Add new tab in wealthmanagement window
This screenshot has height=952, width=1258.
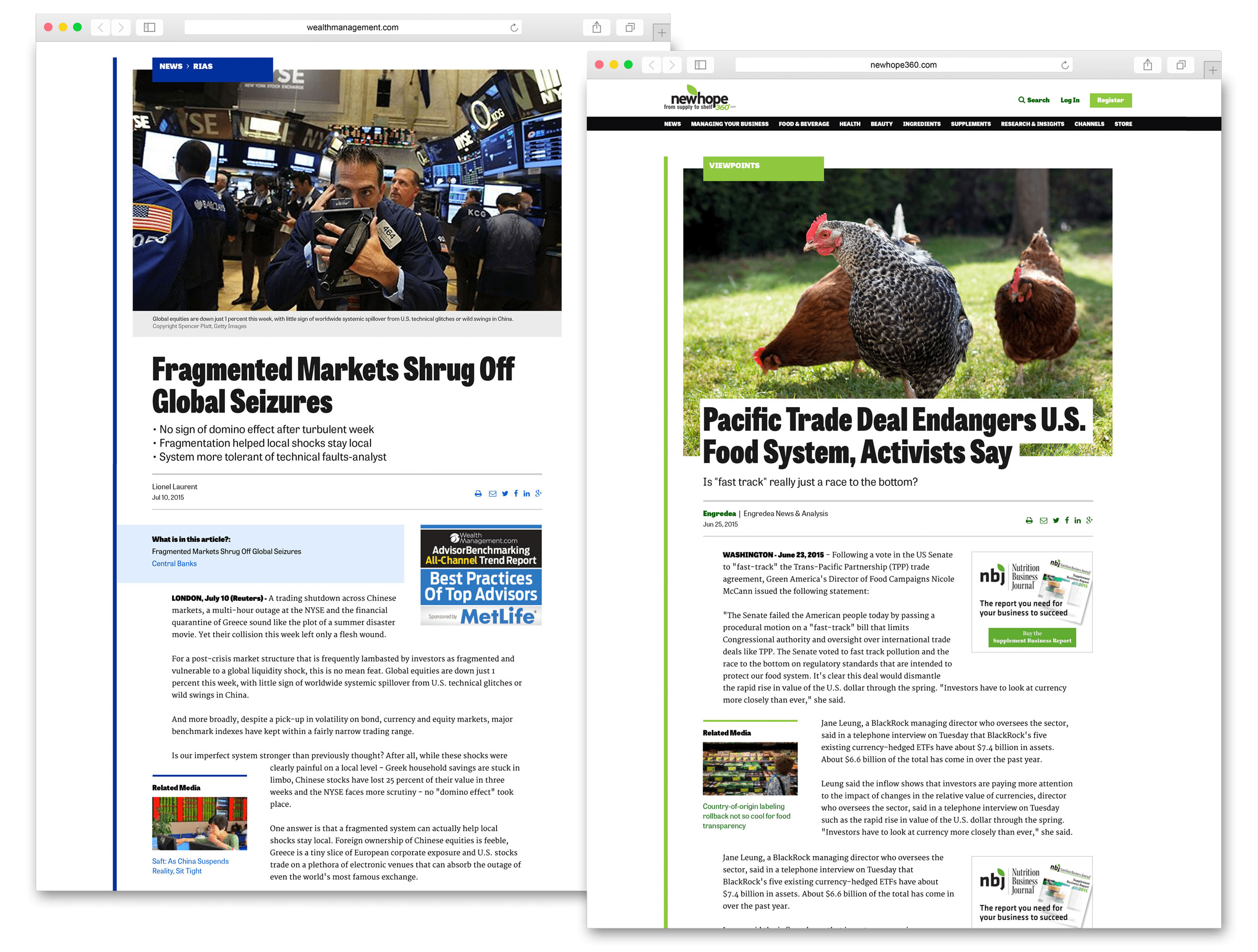(661, 32)
